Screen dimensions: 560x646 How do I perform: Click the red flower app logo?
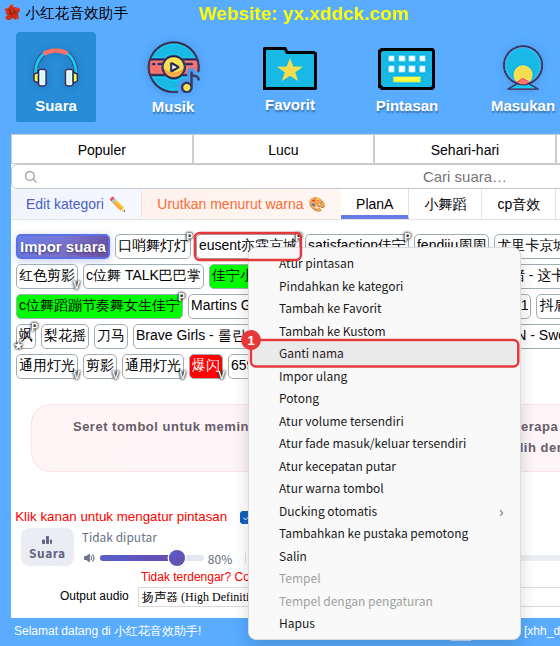click(12, 13)
